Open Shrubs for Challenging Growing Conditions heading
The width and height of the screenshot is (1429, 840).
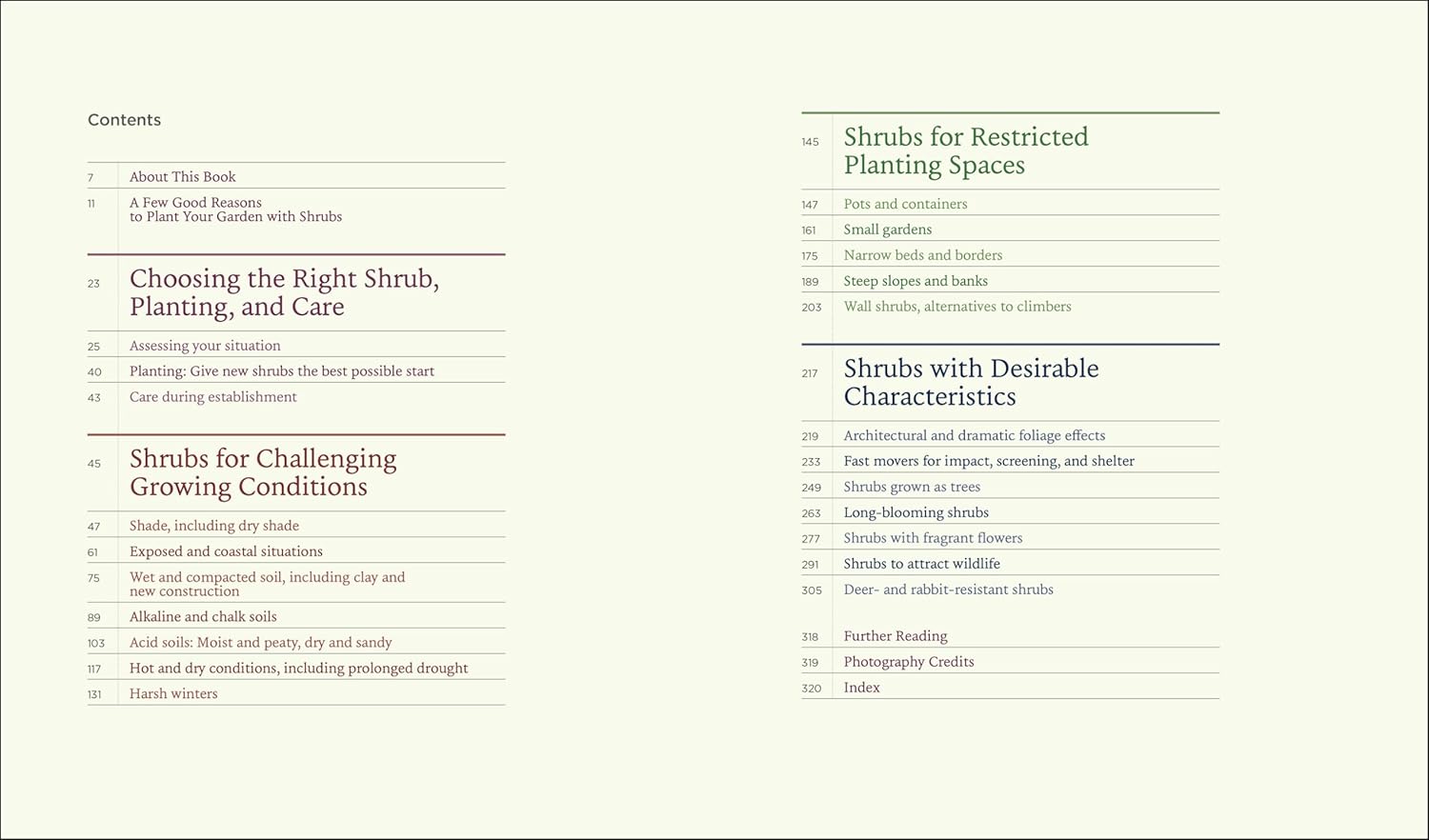click(x=263, y=472)
